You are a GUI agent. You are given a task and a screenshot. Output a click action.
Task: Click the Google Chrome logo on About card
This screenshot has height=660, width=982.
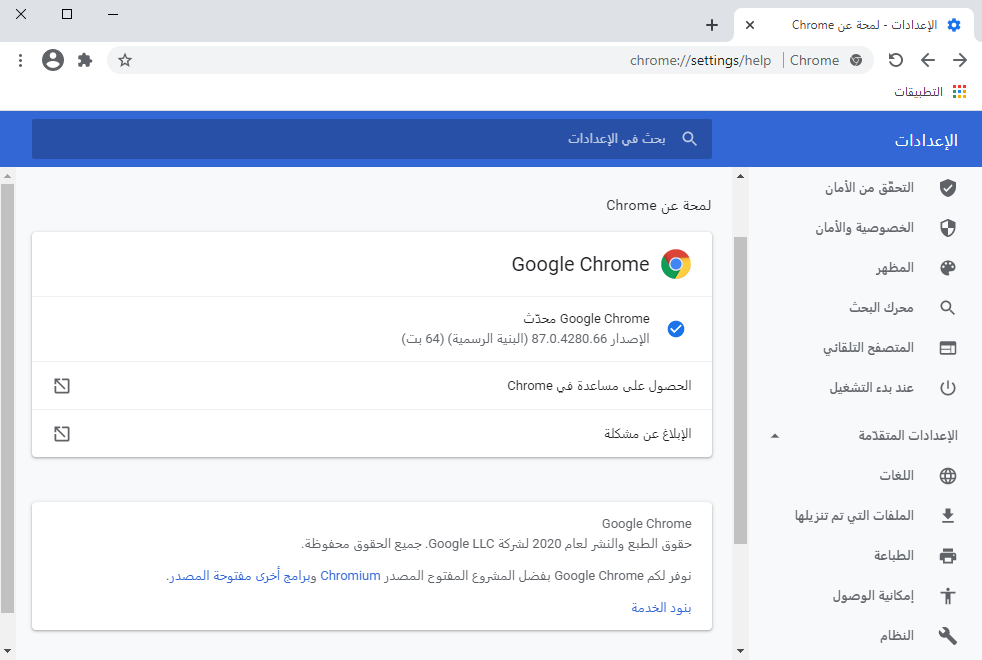click(676, 264)
